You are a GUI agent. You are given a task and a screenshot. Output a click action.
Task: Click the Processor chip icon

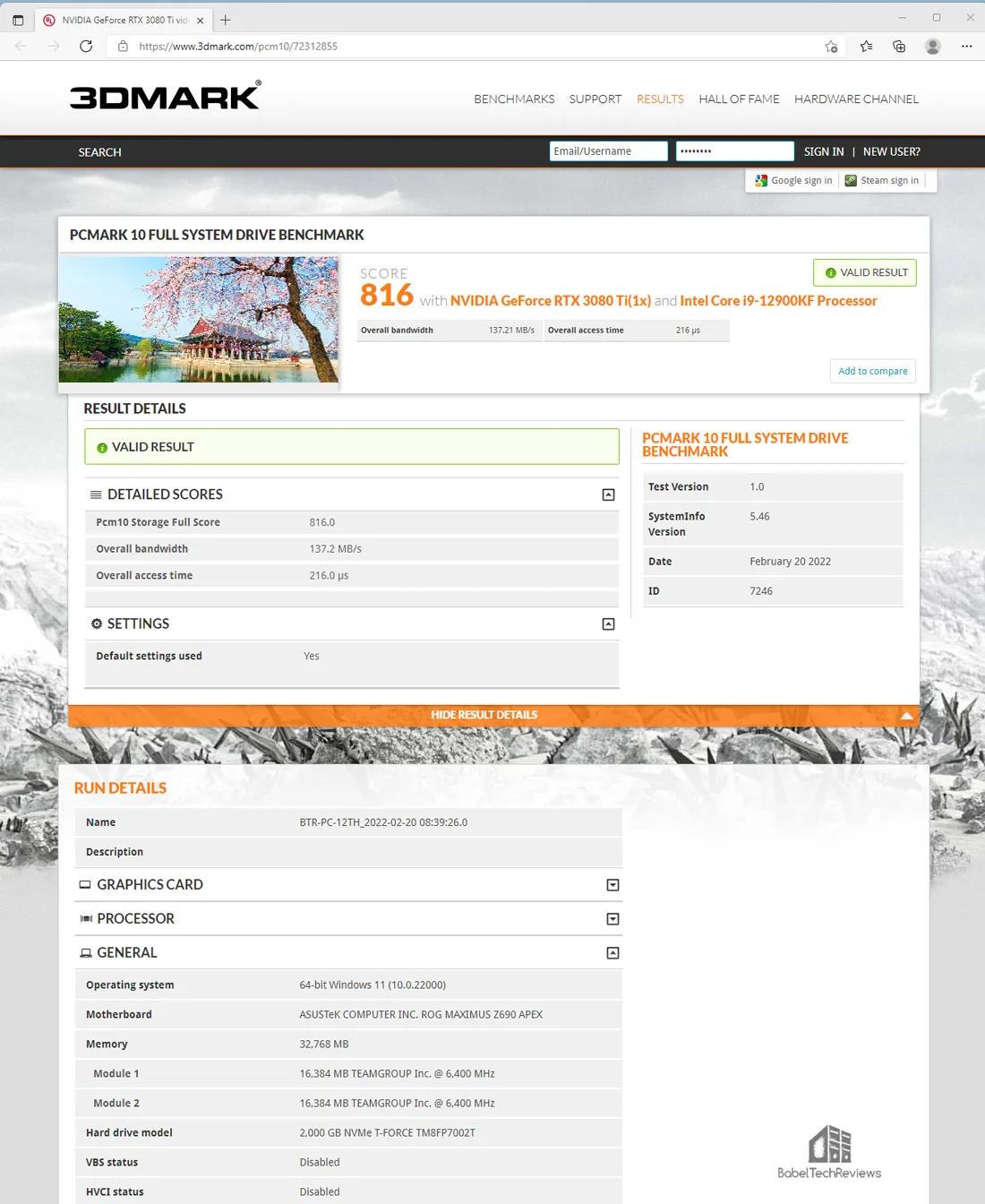pyautogui.click(x=86, y=919)
